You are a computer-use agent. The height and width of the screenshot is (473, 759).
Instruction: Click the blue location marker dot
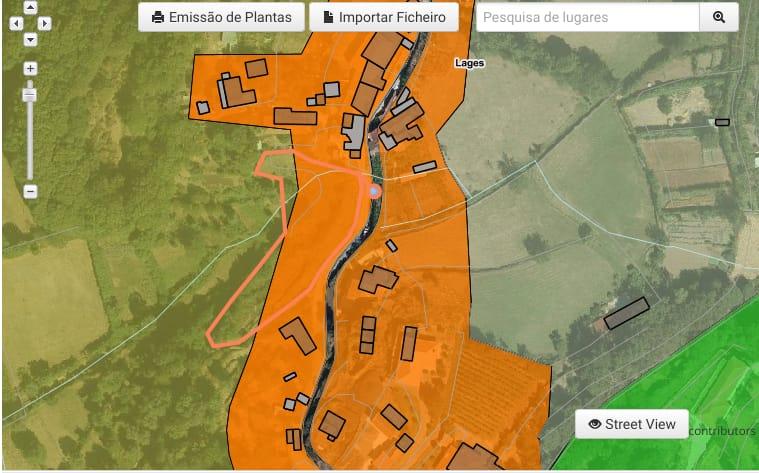pyautogui.click(x=374, y=192)
